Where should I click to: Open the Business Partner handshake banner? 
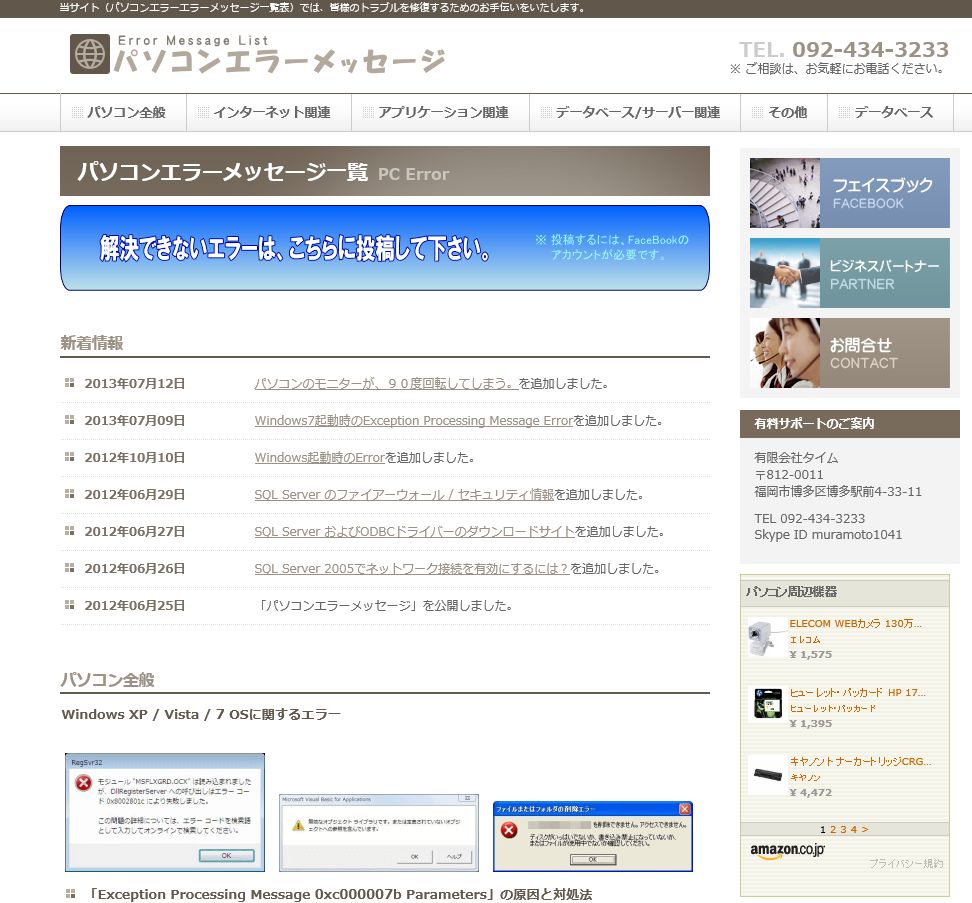tap(849, 273)
